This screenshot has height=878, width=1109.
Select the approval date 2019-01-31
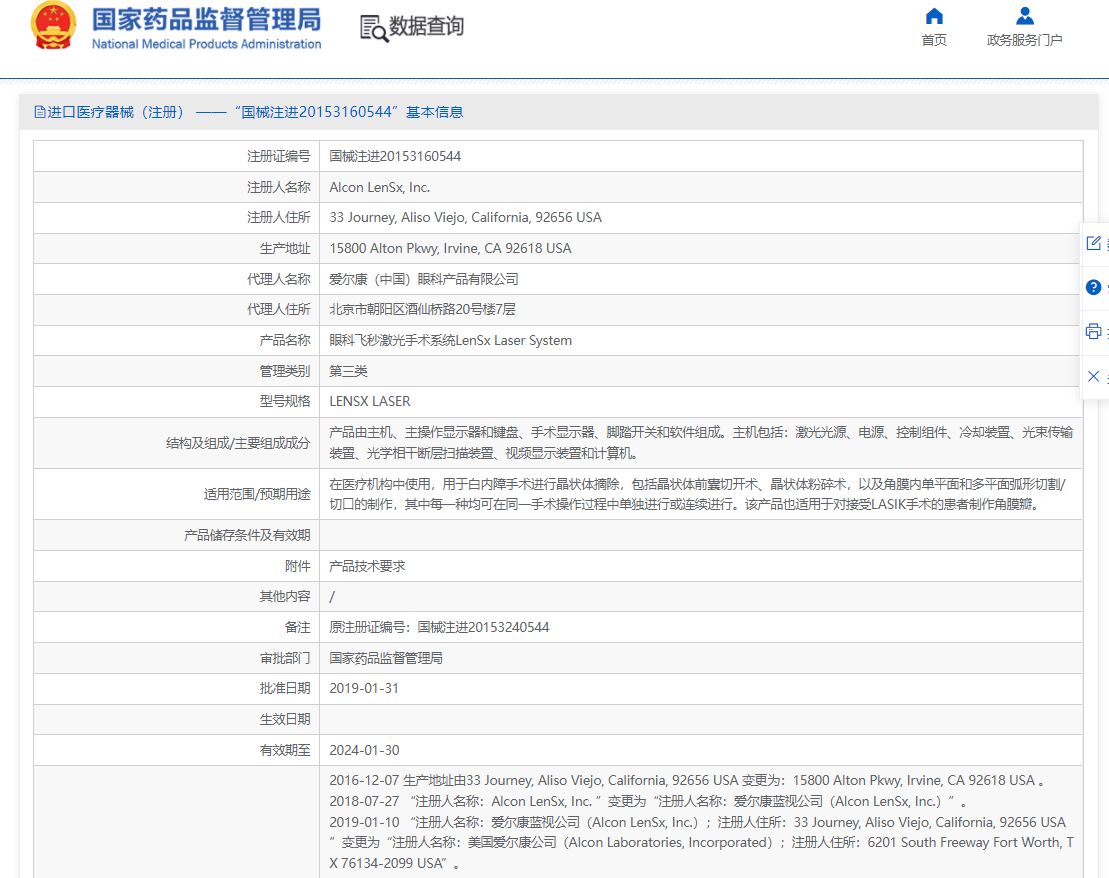[364, 689]
